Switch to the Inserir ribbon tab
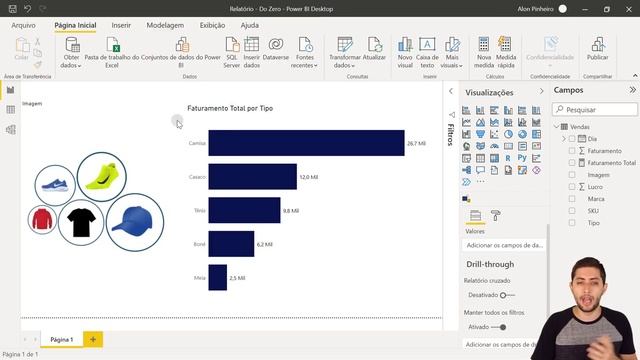640x360 pixels. pos(121,25)
